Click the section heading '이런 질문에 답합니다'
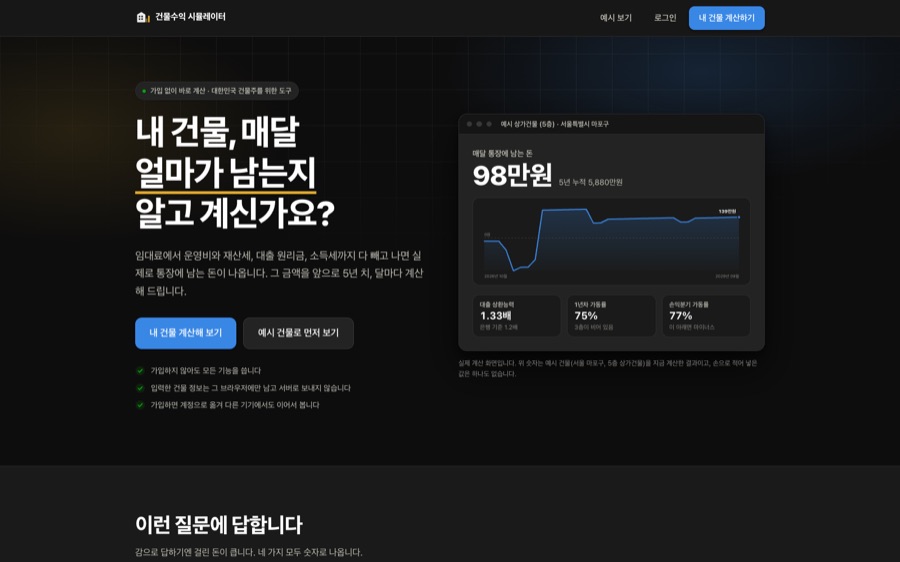Image resolution: width=900 pixels, height=562 pixels. 219,524
